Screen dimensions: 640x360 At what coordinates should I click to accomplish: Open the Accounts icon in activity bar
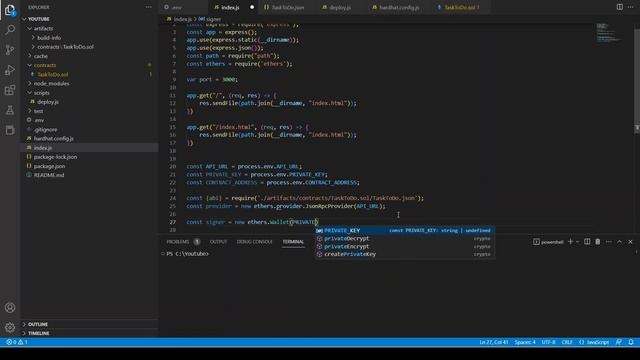click(10, 307)
